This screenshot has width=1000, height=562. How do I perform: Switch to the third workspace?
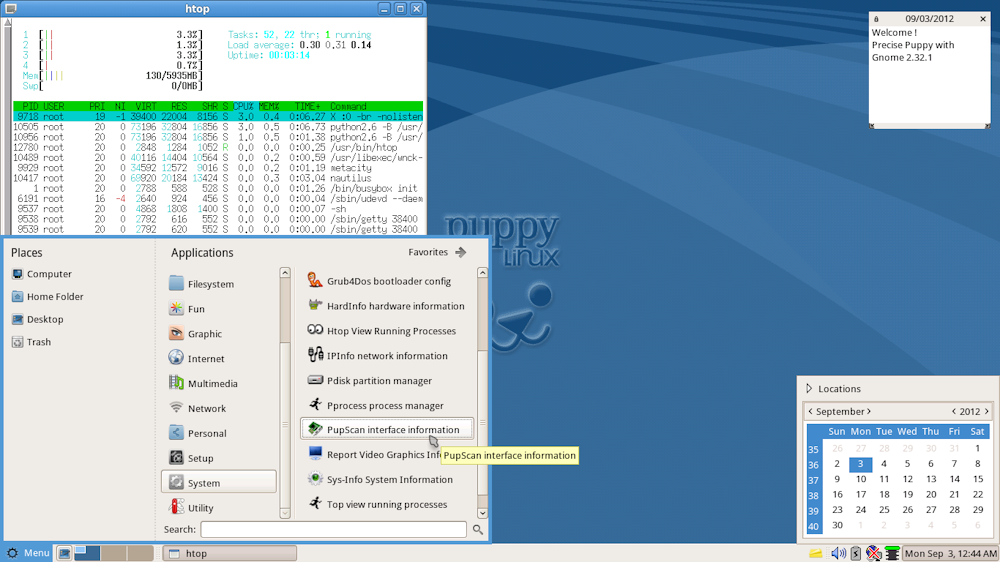[x=140, y=553]
